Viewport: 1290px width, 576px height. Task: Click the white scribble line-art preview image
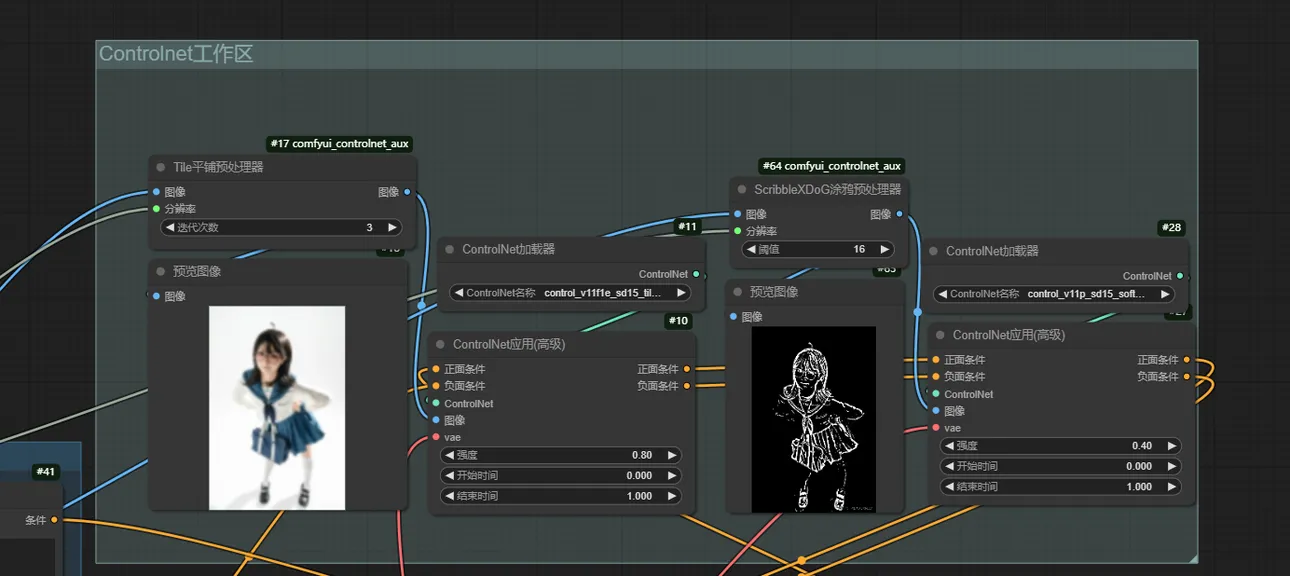tap(813, 419)
